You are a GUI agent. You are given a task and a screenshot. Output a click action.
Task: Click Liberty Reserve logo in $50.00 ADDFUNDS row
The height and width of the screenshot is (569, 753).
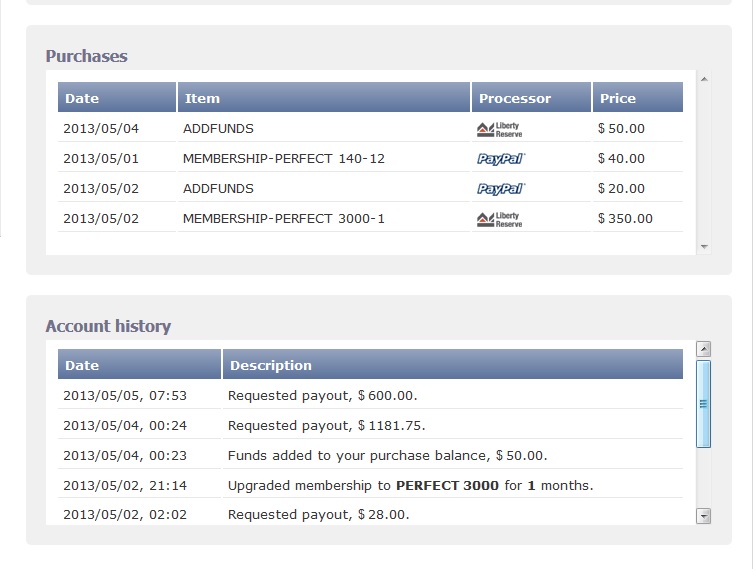pos(499,129)
